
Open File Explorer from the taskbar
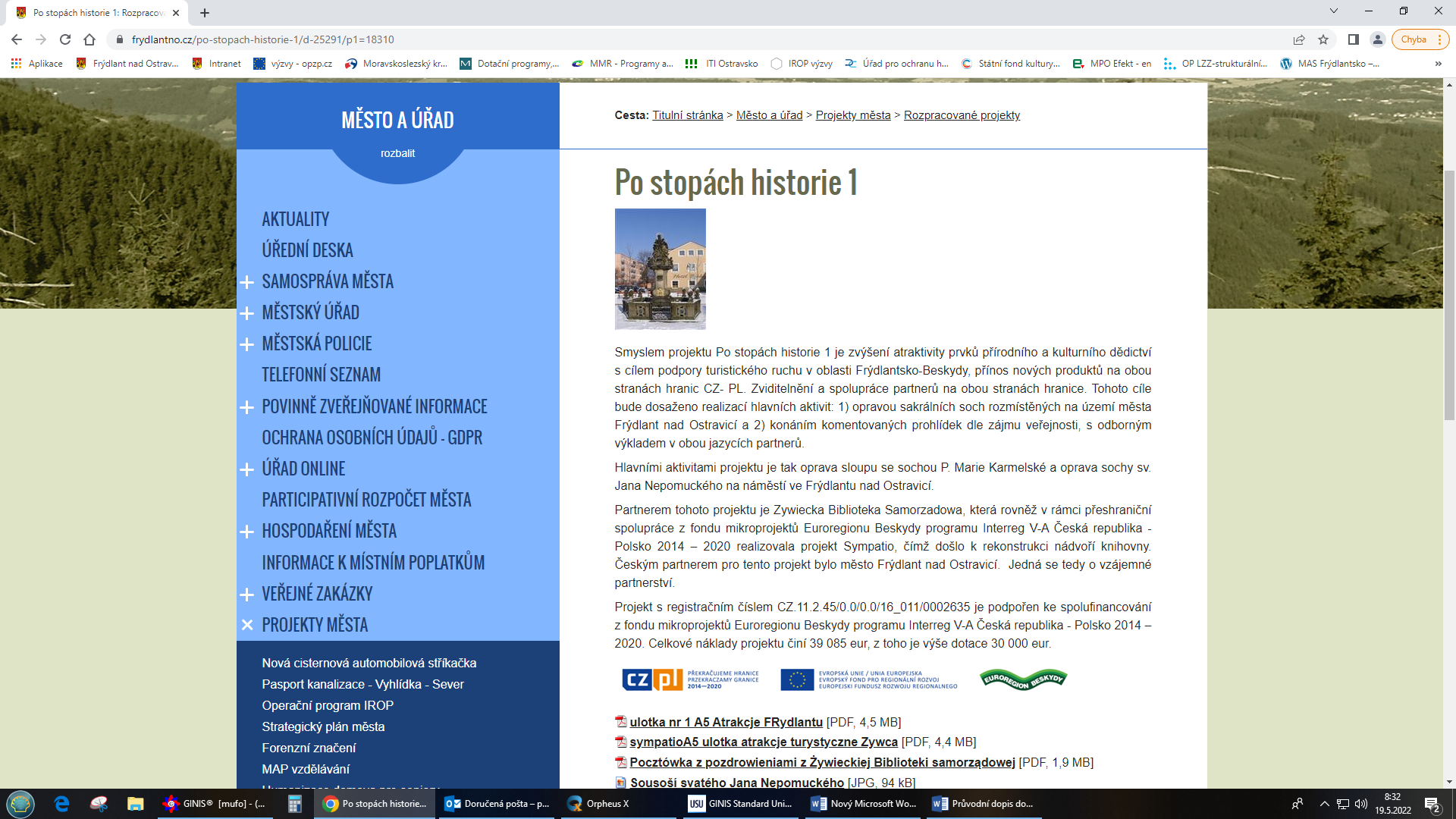point(135,804)
